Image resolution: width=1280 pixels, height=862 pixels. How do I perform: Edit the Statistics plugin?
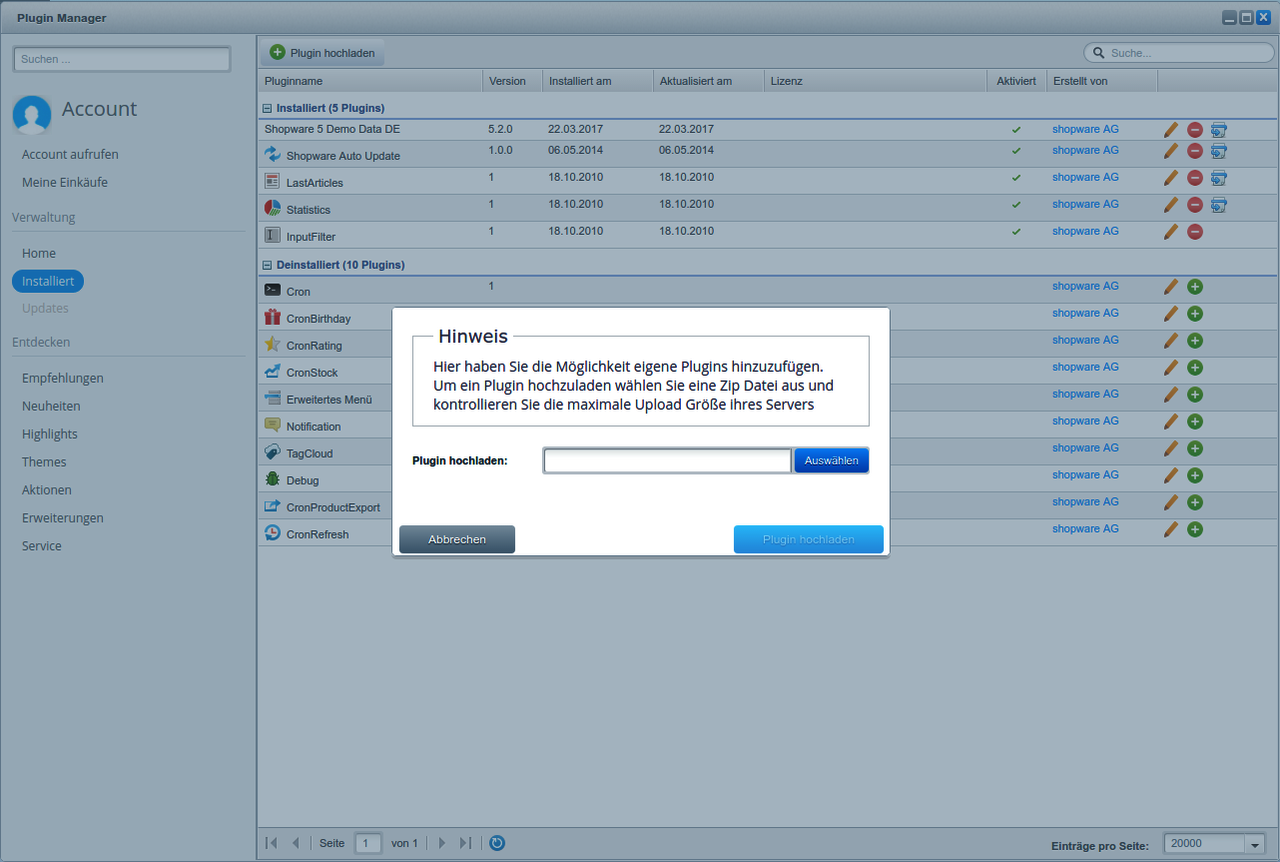click(x=1171, y=205)
